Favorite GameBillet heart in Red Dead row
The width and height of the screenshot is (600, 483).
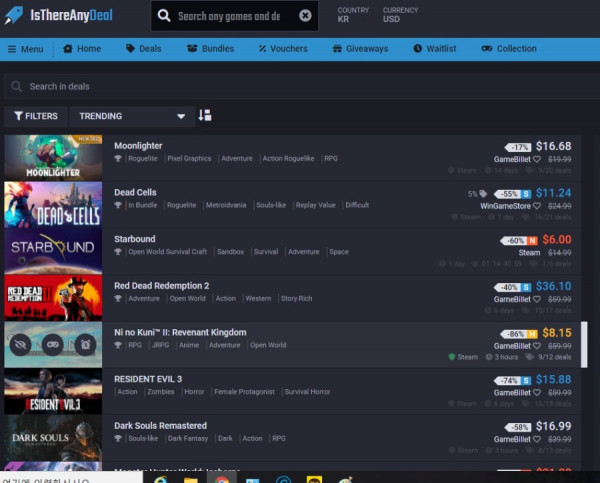537,299
